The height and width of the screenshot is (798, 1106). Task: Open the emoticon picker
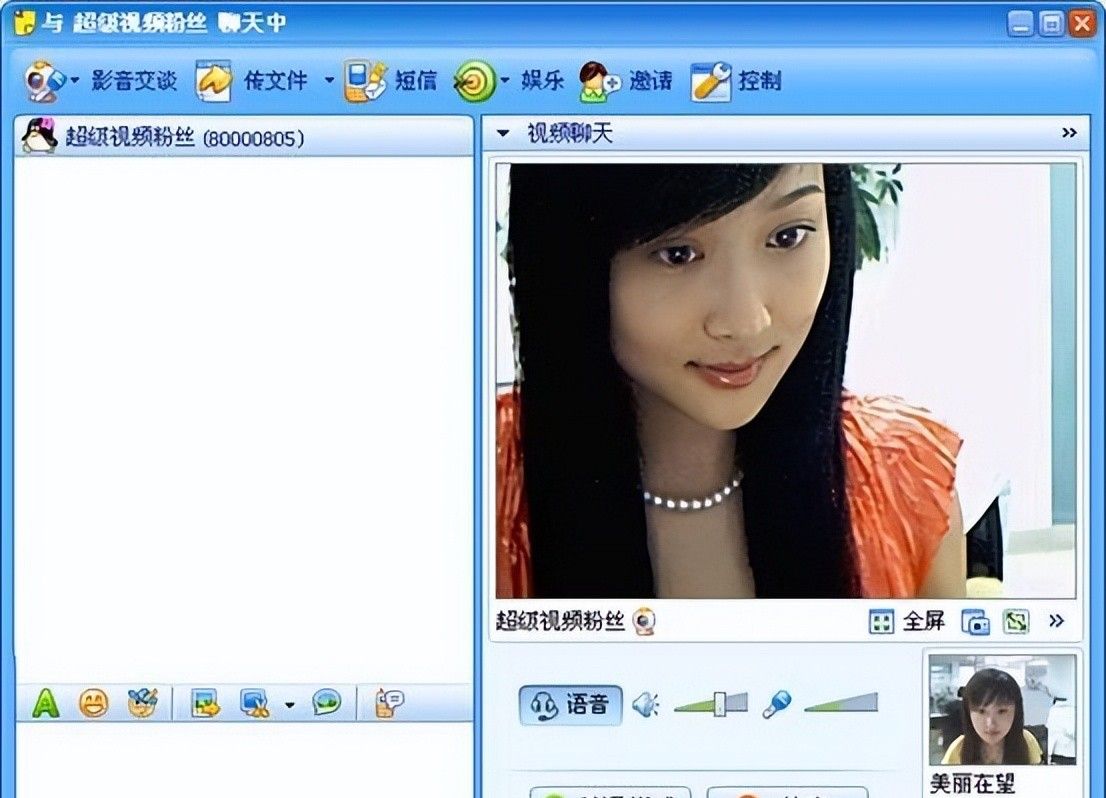coord(93,703)
